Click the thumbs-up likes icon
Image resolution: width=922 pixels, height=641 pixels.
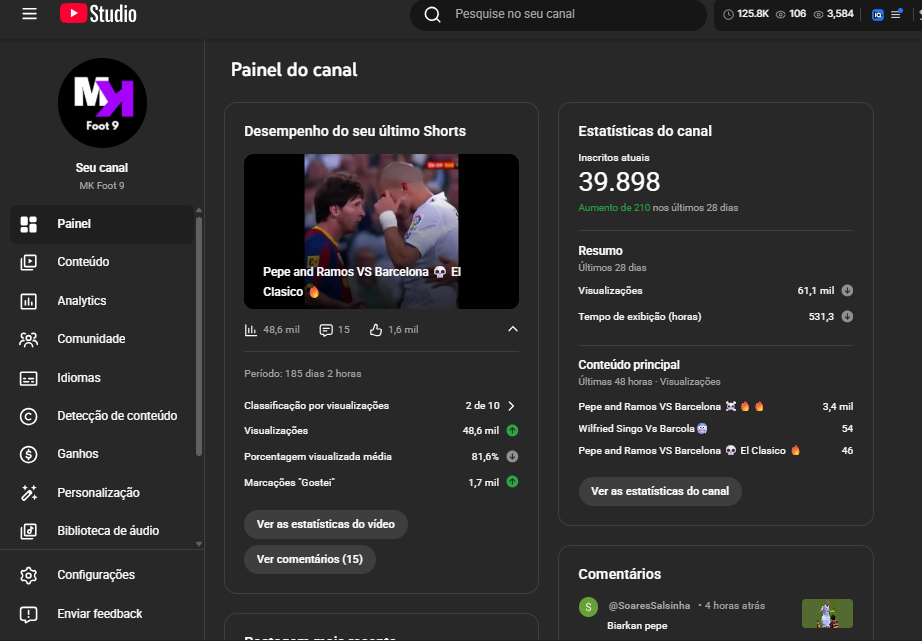click(376, 329)
